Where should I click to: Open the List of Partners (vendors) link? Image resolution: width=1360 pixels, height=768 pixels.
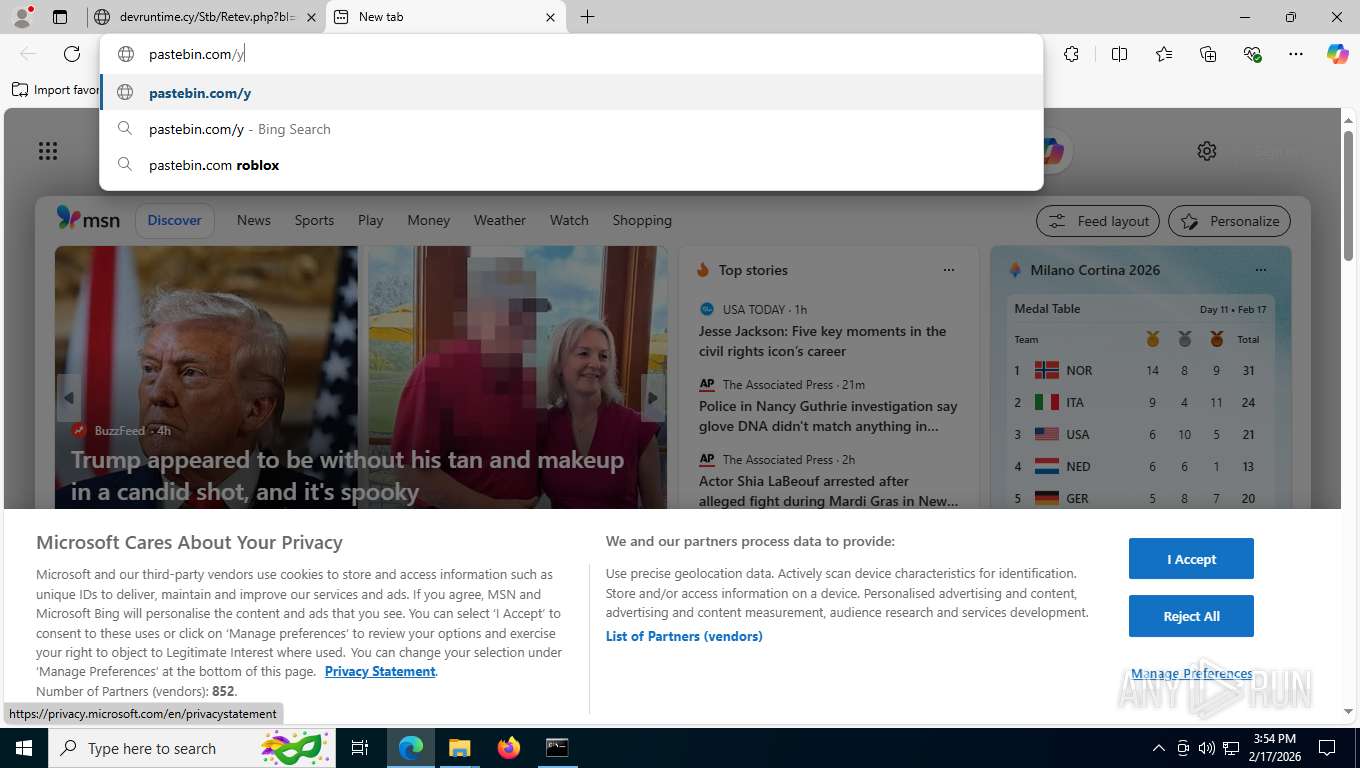(x=684, y=636)
